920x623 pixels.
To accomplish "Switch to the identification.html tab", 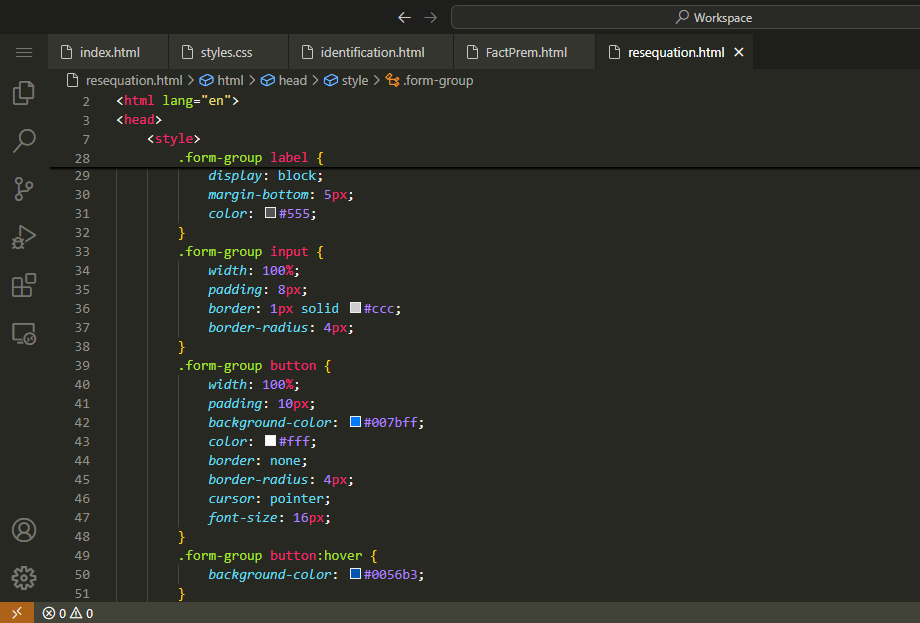I will 372,52.
